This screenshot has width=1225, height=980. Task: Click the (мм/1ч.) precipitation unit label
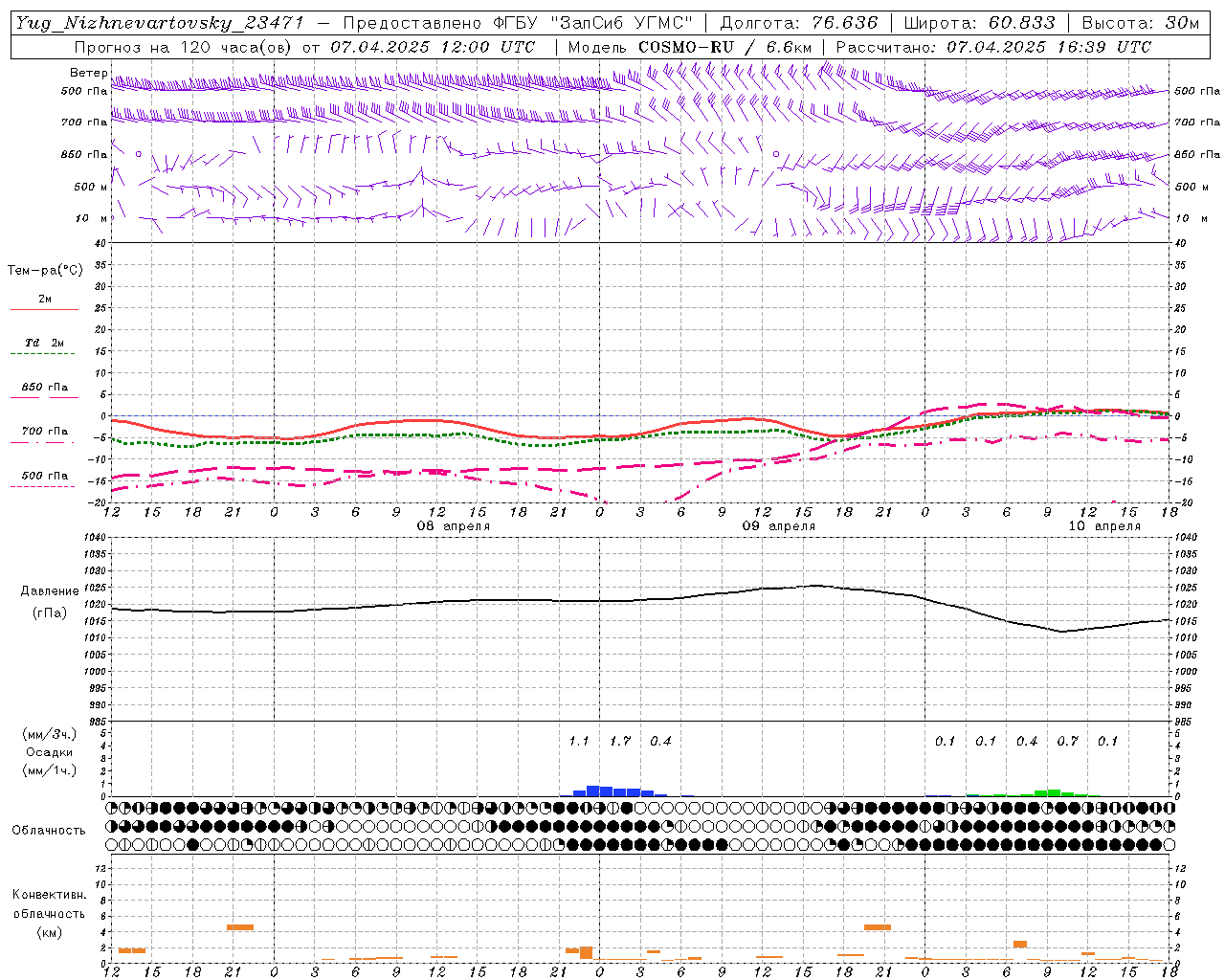click(x=50, y=770)
